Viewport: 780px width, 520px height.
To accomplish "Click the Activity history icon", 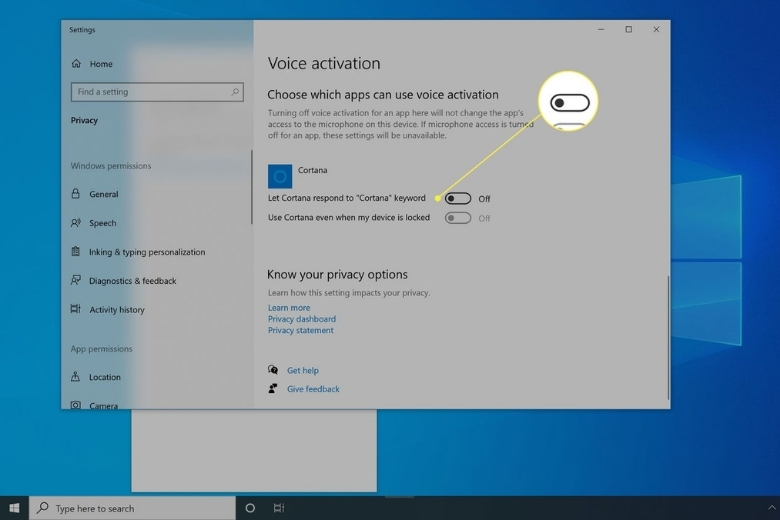I will [x=76, y=309].
